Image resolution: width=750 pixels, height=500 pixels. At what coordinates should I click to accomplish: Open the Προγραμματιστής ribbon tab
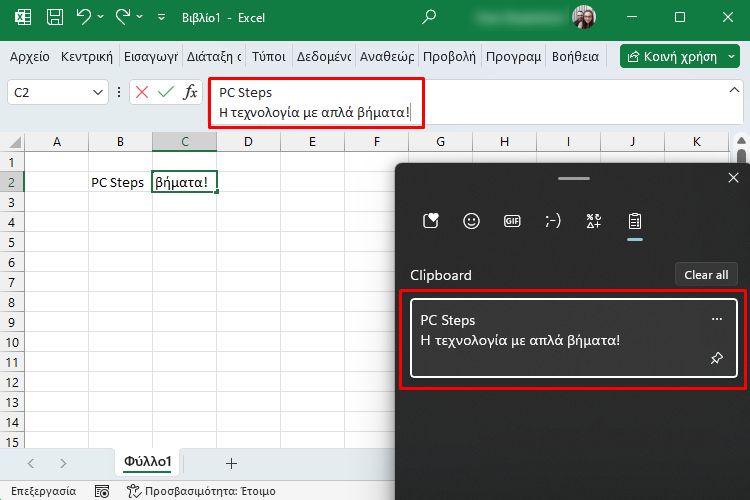tap(513, 57)
